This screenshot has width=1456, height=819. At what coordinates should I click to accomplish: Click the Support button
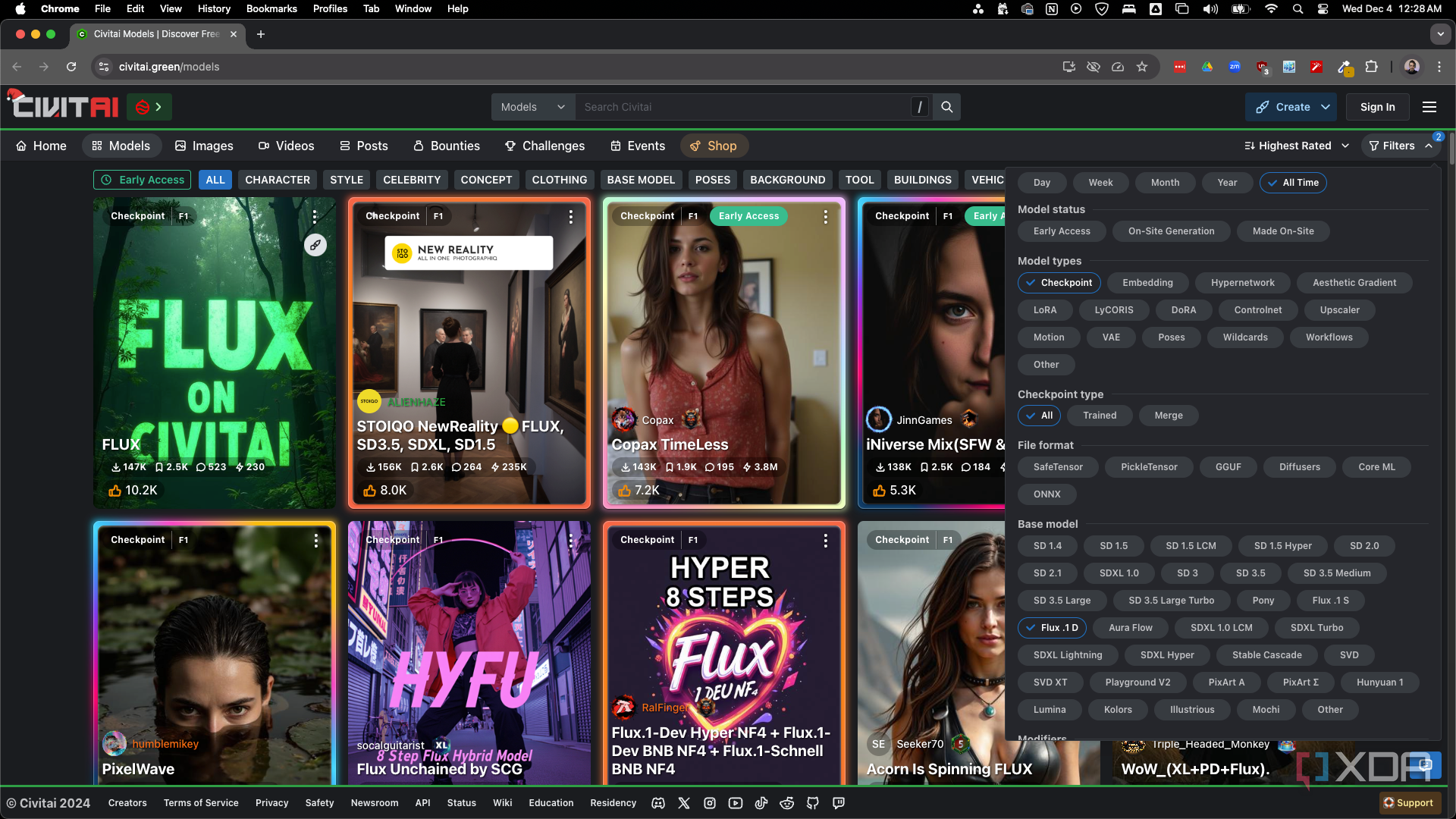coord(1408,803)
